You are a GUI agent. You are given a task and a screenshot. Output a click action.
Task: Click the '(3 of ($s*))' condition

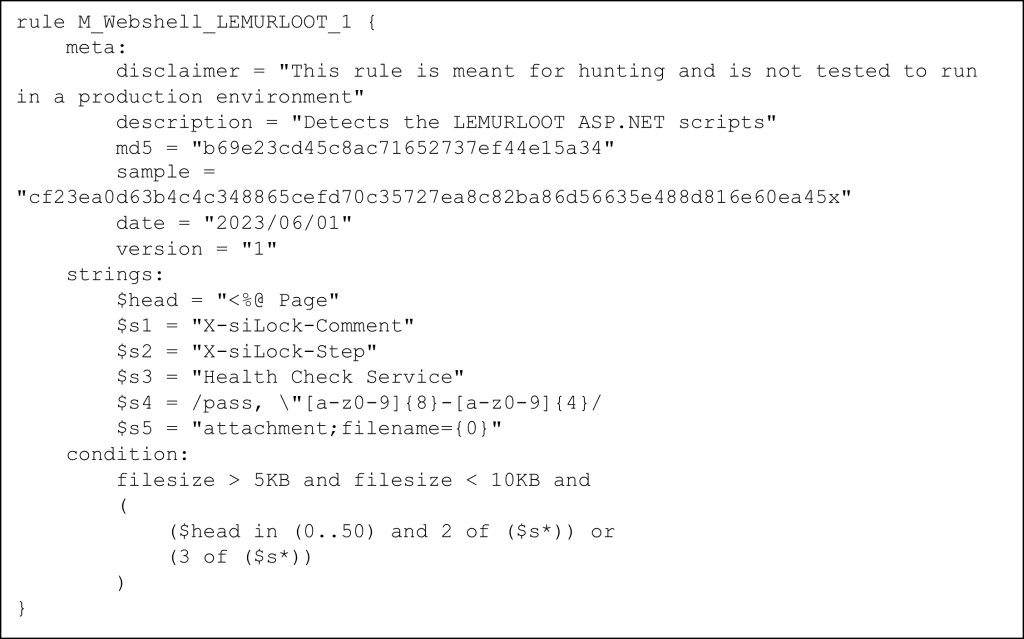pos(240,557)
